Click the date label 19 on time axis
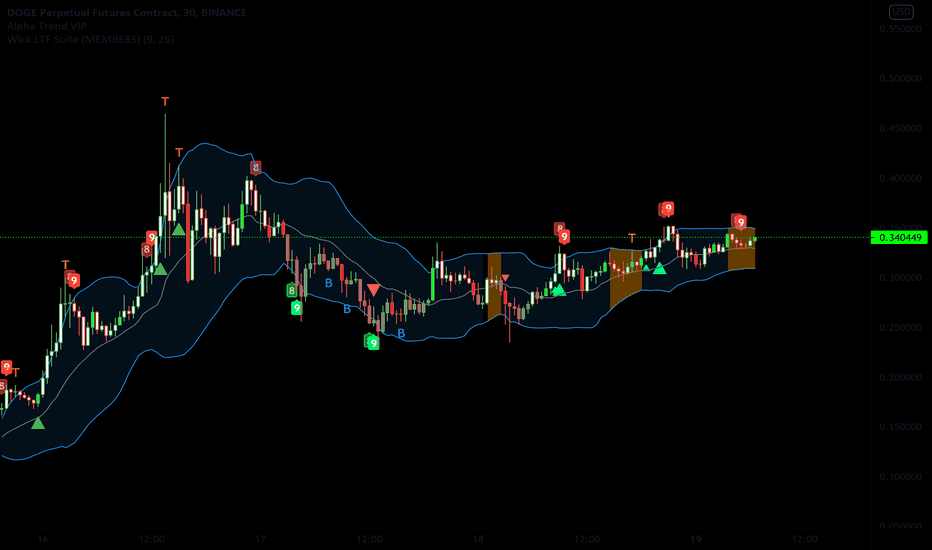932x550 pixels. 696,540
